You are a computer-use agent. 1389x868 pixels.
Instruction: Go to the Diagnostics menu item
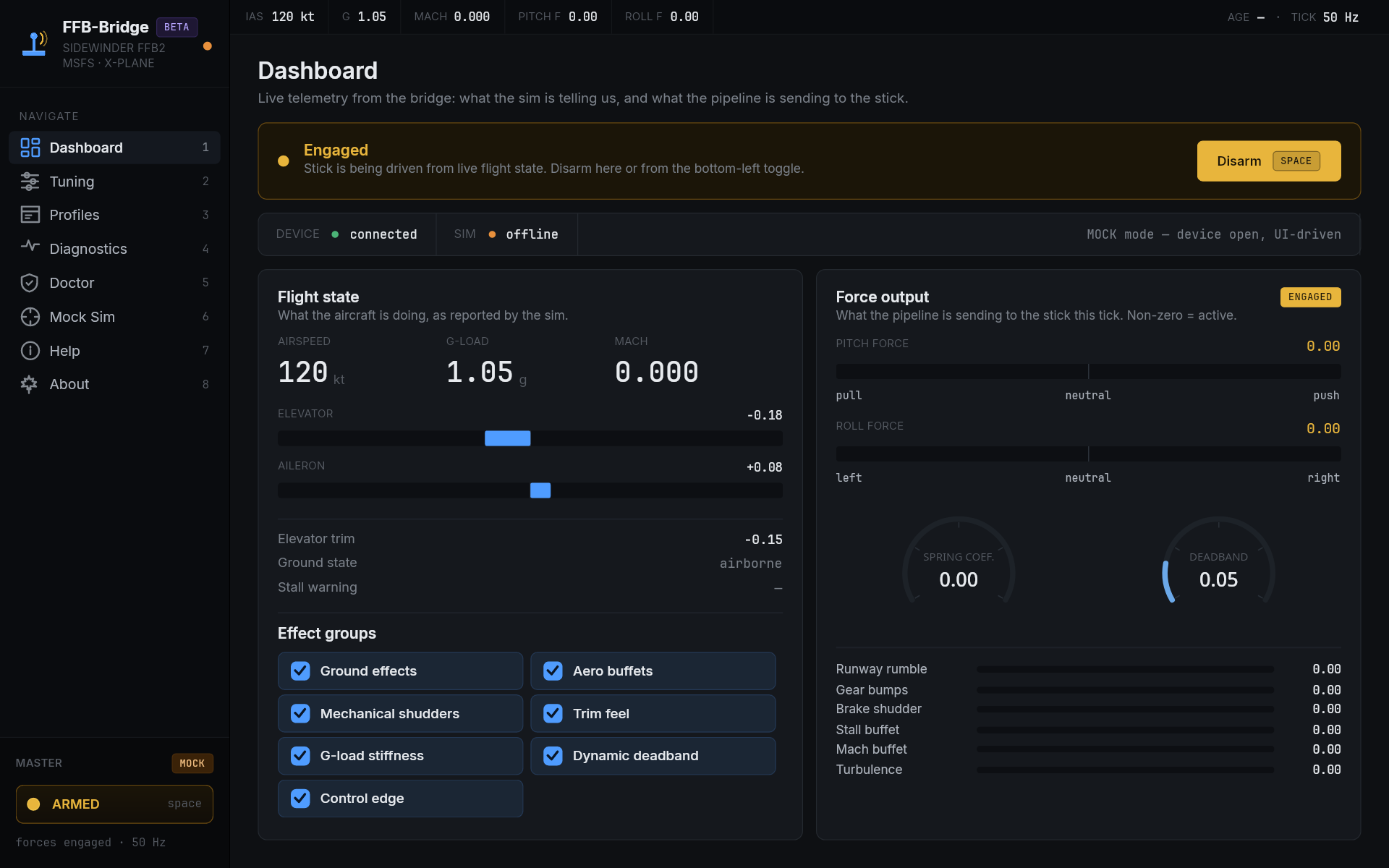point(88,249)
